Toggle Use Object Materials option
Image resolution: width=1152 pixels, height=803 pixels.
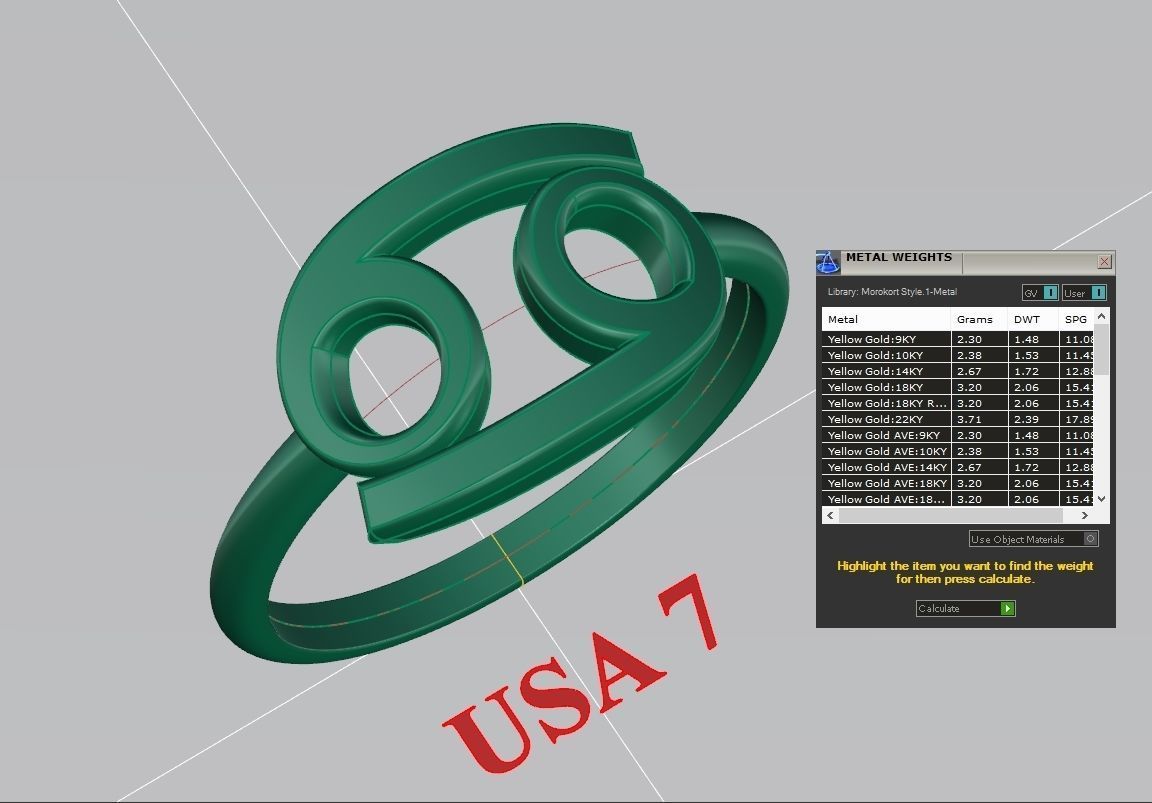pyautogui.click(x=1033, y=539)
